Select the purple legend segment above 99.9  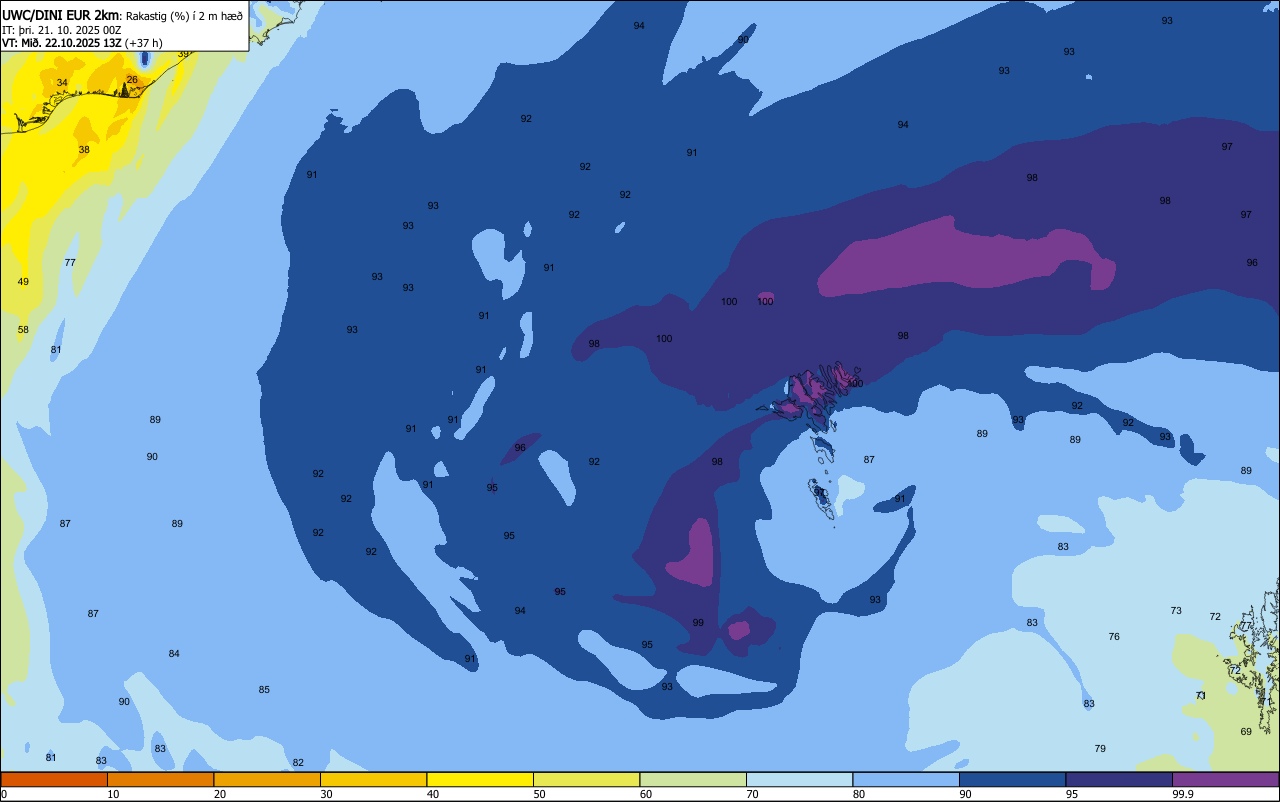(x=1225, y=779)
